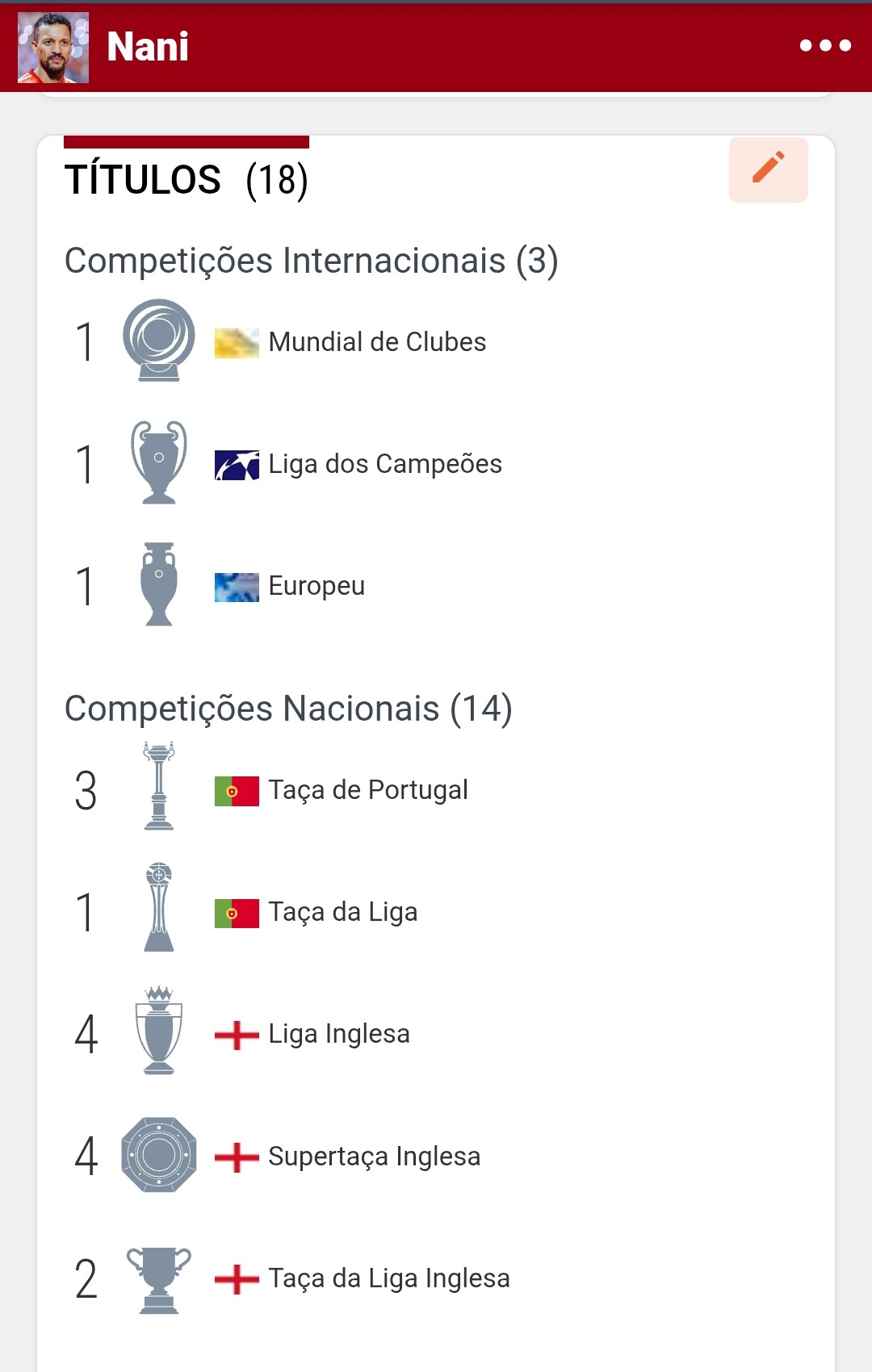Open the Liga Inglesa link
The height and width of the screenshot is (1372, 872).
[339, 1034]
